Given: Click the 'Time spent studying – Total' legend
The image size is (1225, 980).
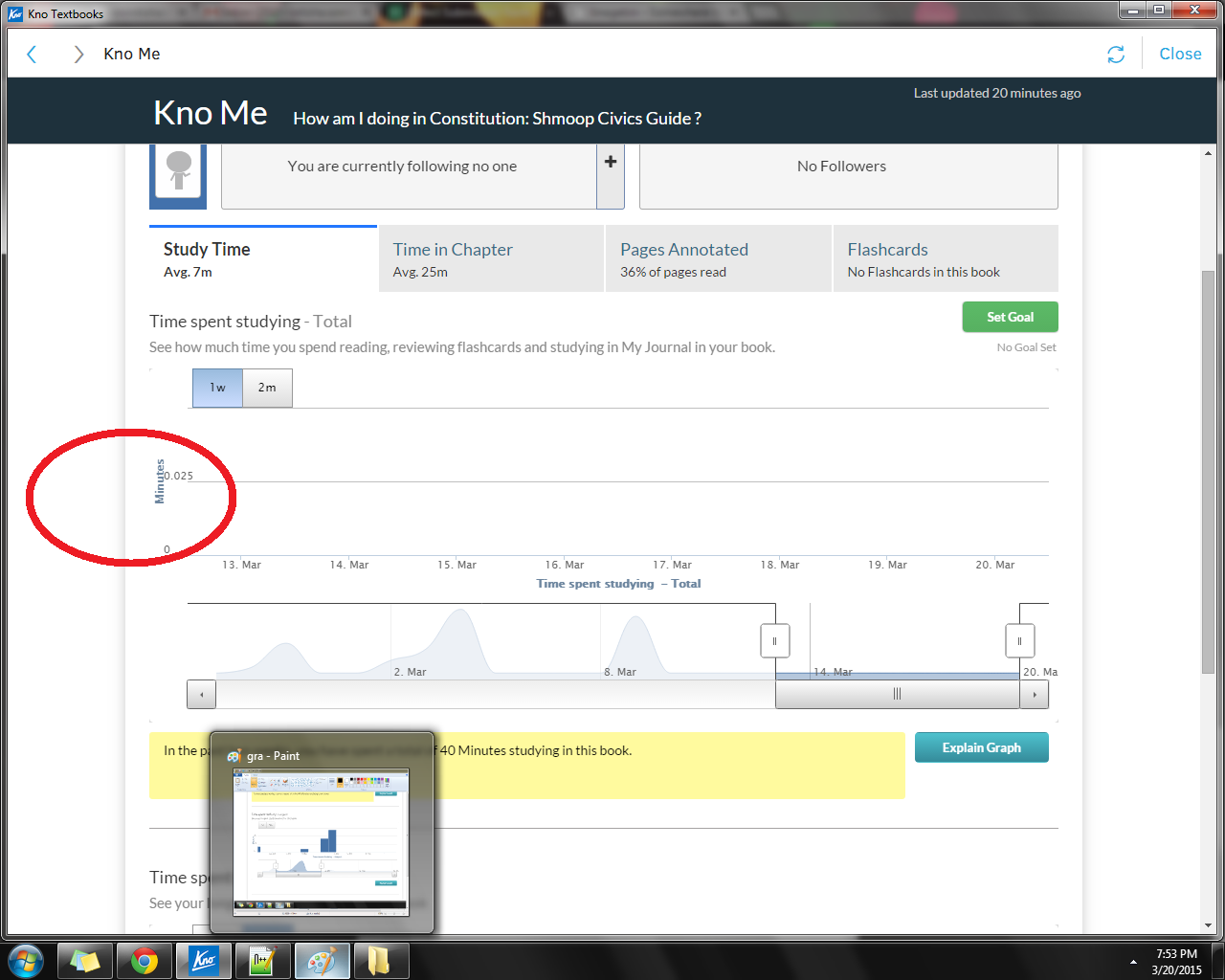Looking at the screenshot, I should click(x=618, y=584).
